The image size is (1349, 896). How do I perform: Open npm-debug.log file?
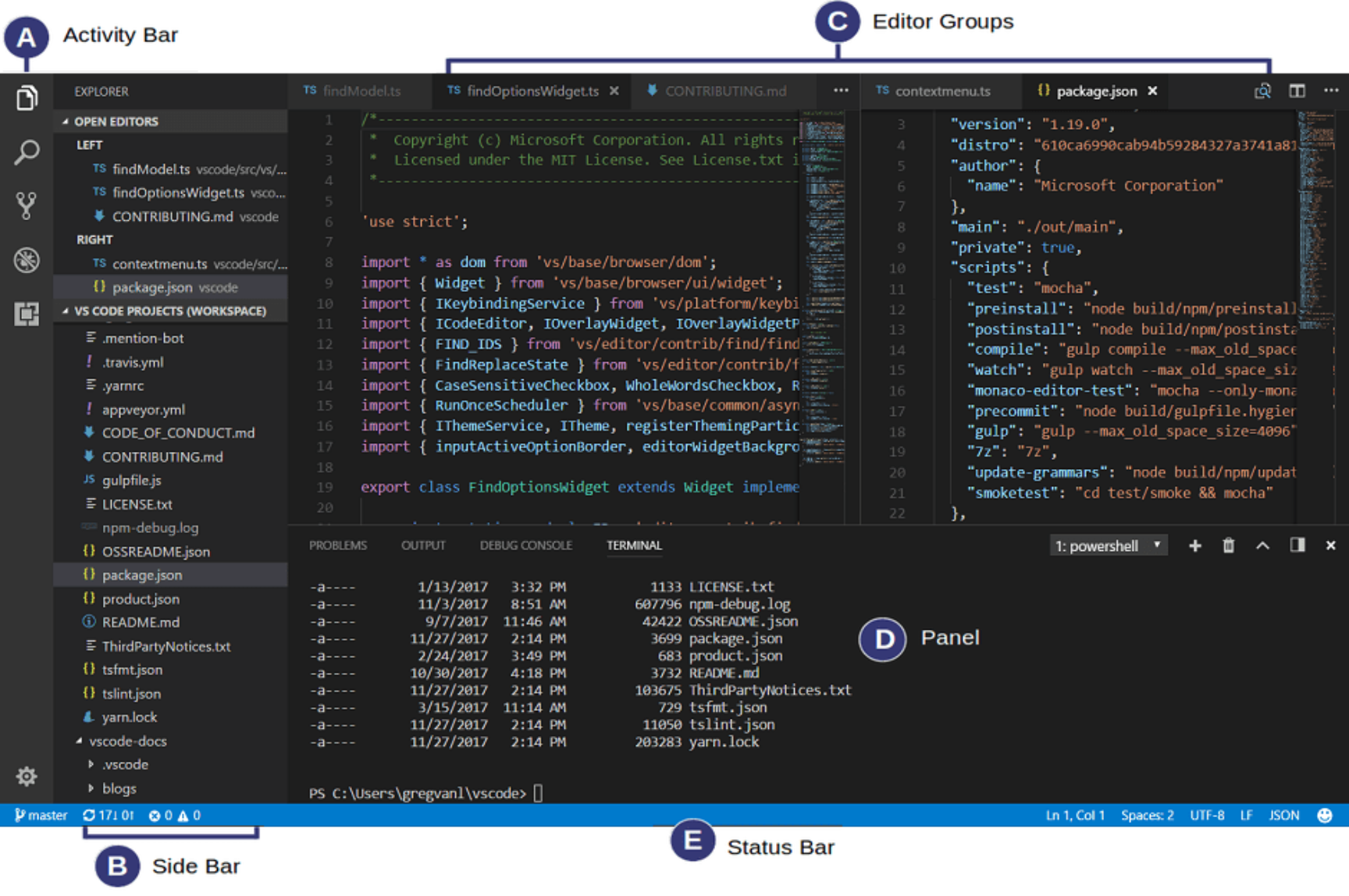click(x=170, y=528)
